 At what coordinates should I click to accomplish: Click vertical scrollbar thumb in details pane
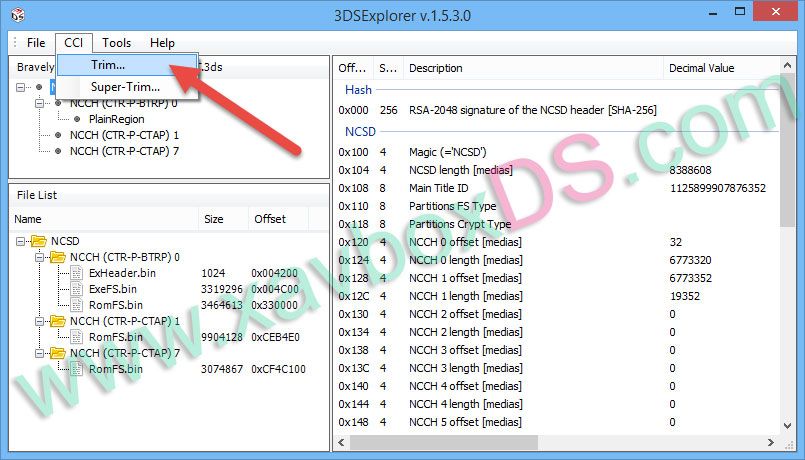click(788, 152)
